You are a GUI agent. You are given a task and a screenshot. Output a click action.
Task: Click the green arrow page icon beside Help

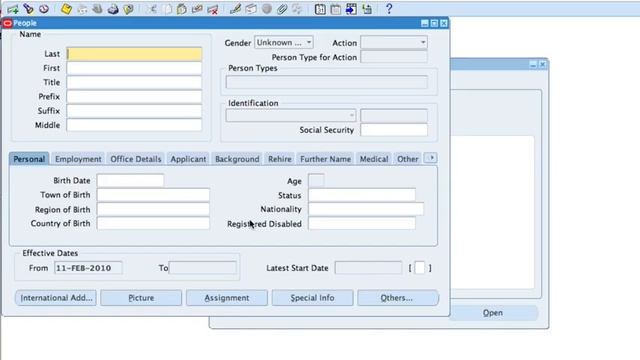[x=367, y=9]
